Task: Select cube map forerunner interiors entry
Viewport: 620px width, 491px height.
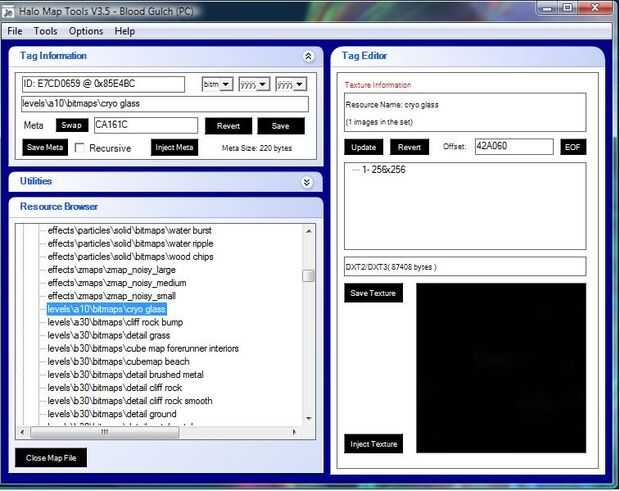Action: tap(143, 348)
